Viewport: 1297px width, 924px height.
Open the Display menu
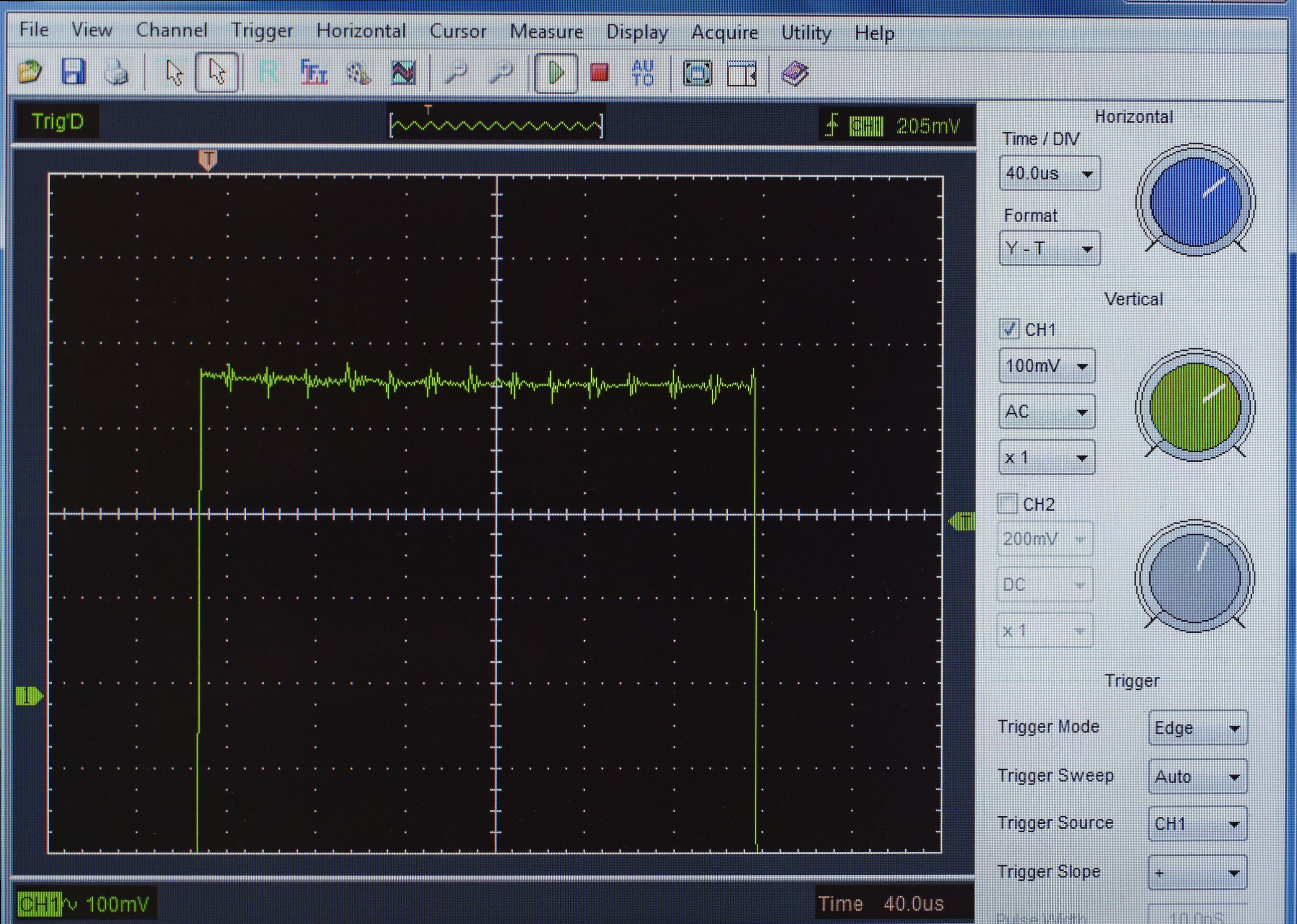(637, 33)
